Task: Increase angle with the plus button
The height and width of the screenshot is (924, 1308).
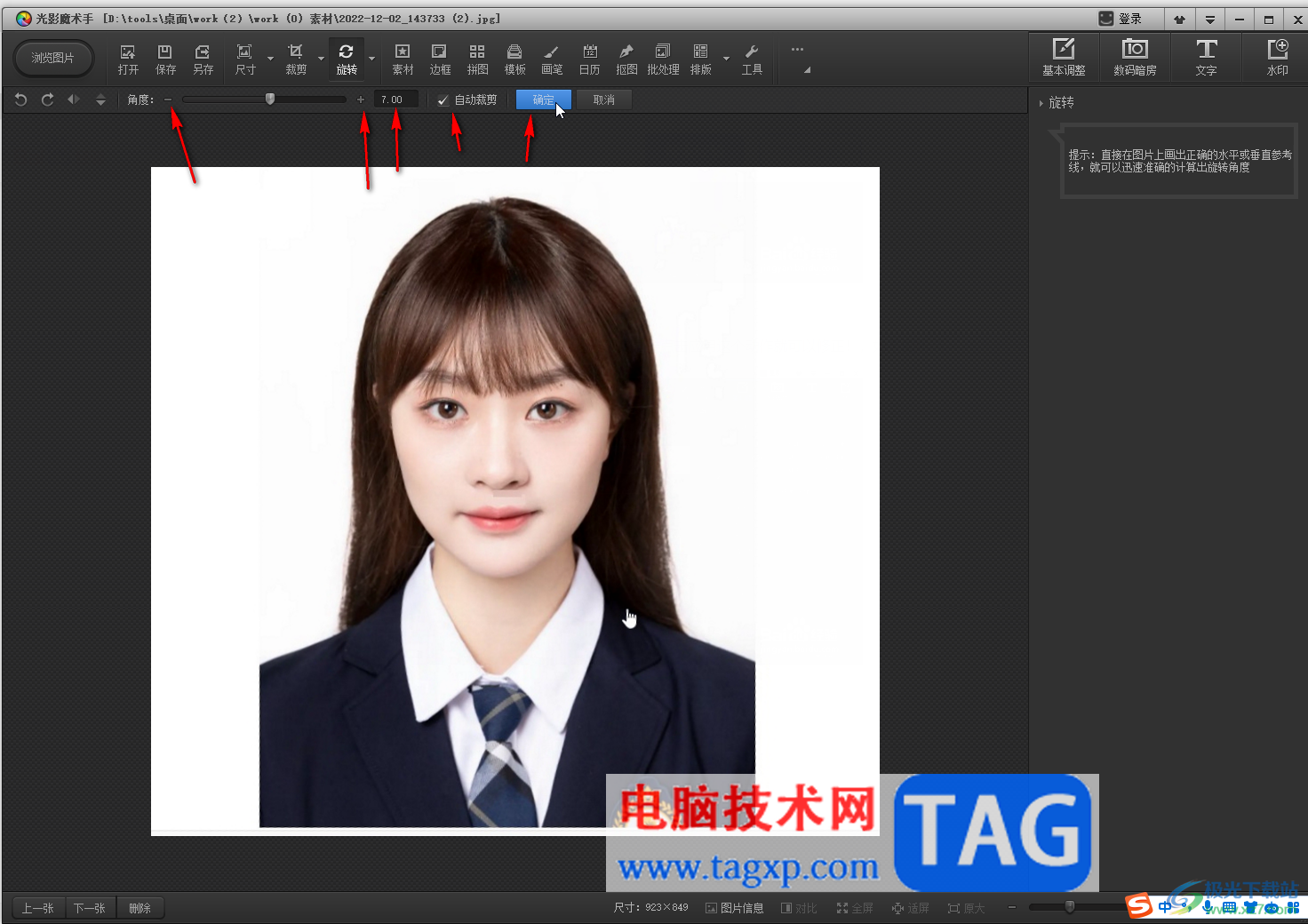Action: click(x=361, y=100)
